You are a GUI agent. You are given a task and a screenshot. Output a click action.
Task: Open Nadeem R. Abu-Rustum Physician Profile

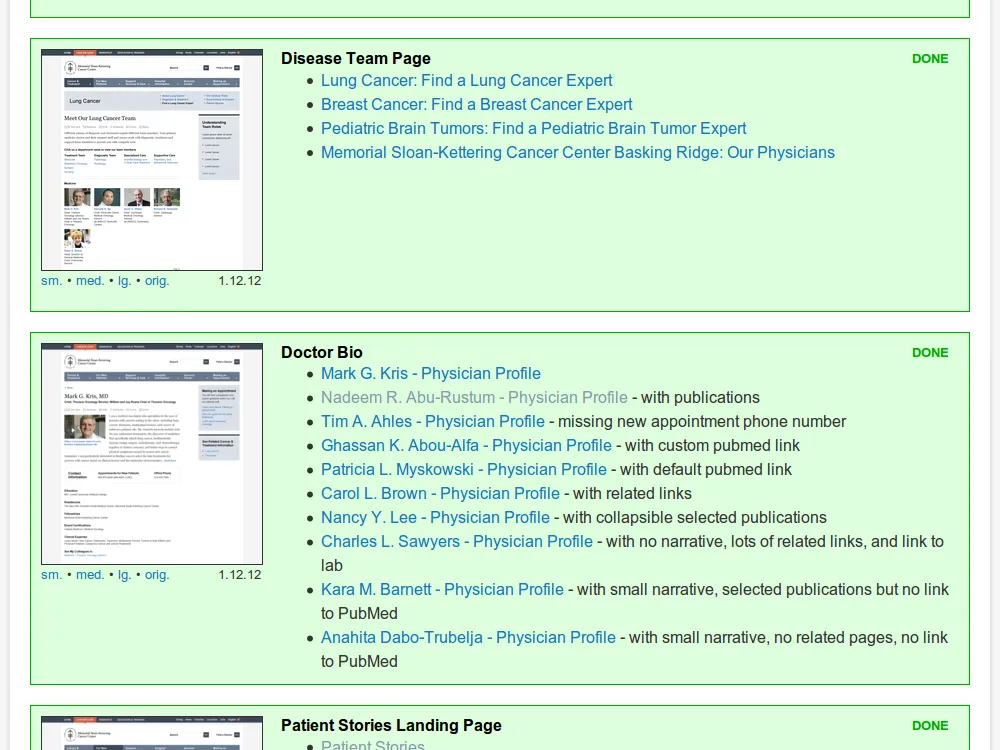[474, 397]
